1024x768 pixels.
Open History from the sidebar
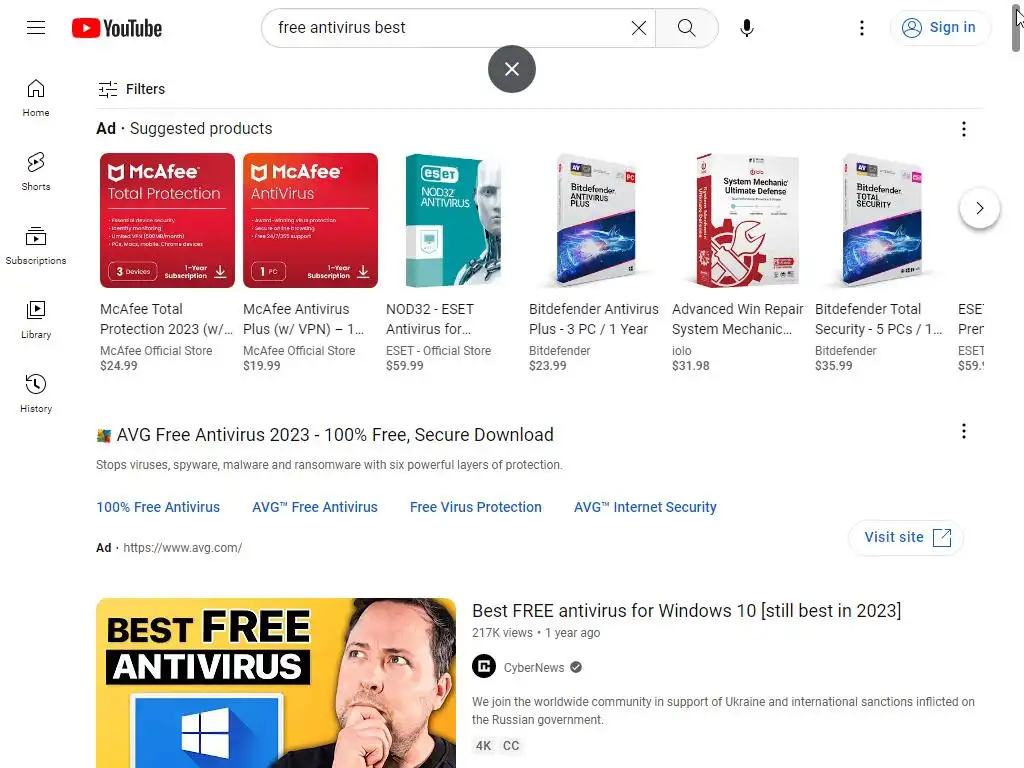pyautogui.click(x=36, y=393)
